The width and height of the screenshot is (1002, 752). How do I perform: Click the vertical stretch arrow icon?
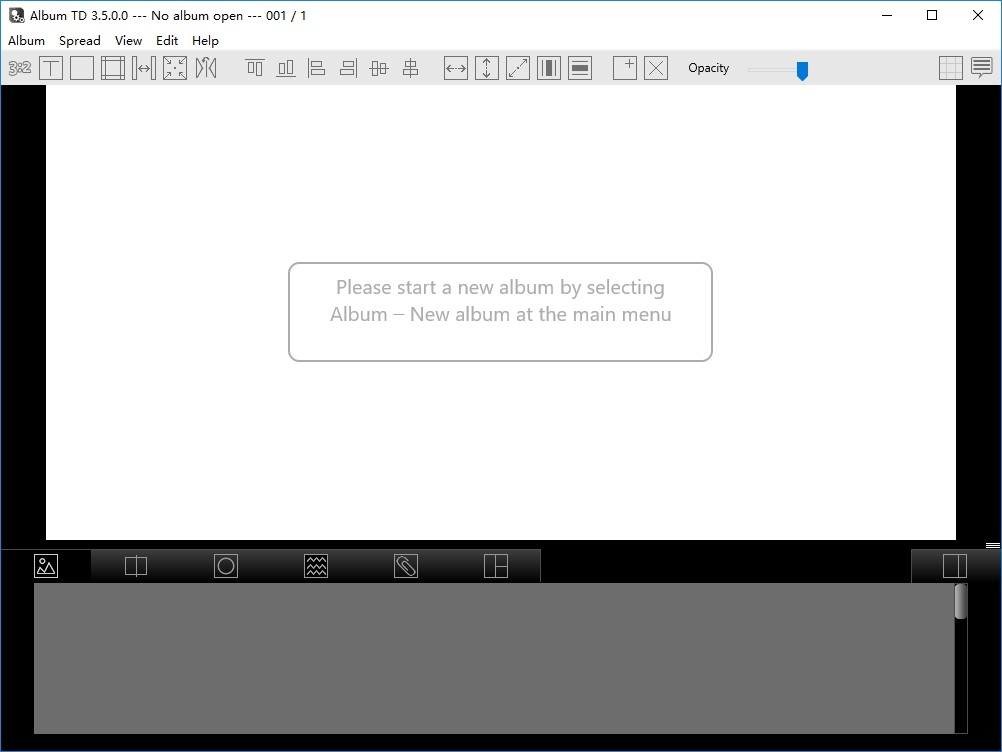(x=487, y=68)
